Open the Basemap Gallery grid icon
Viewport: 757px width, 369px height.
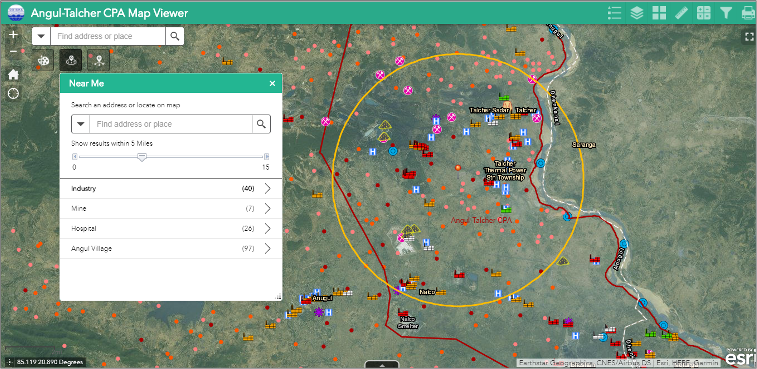coord(659,13)
